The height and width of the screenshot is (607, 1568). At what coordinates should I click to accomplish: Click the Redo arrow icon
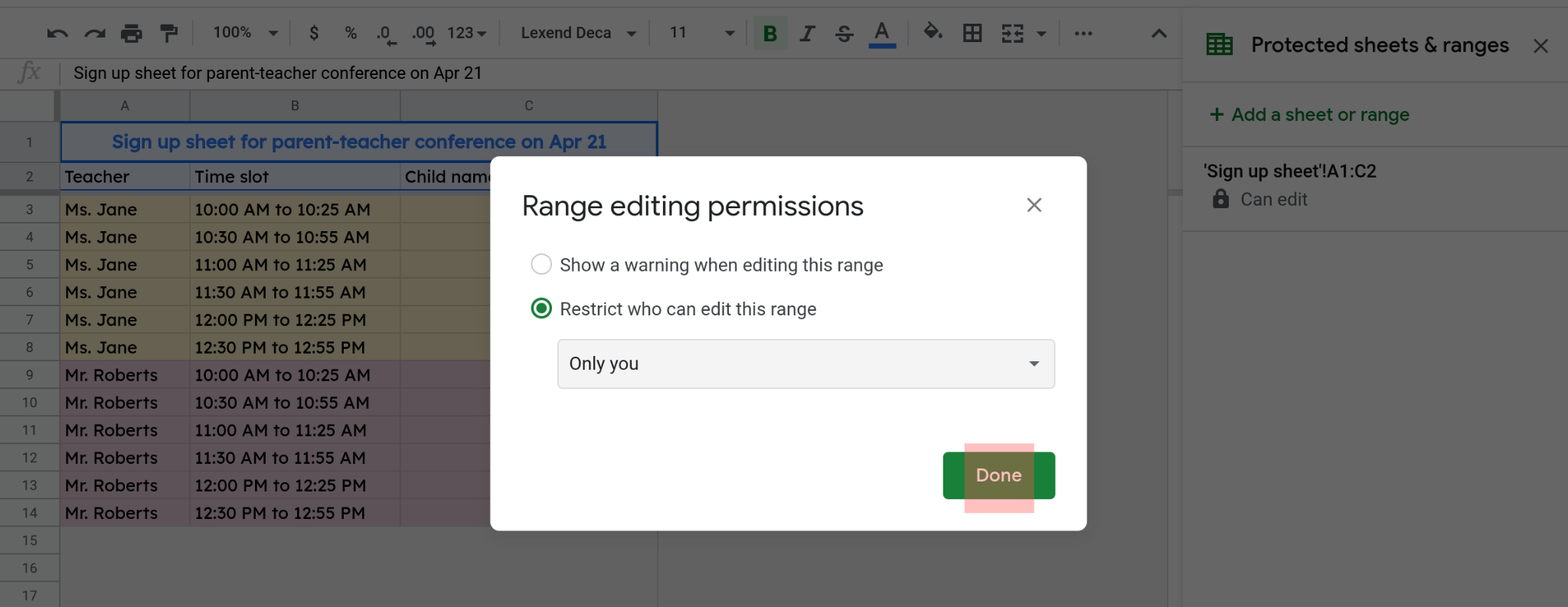(x=95, y=33)
